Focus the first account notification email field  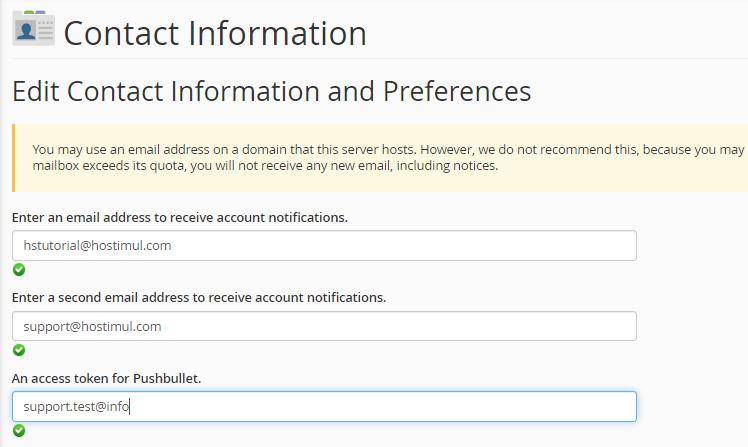pos(324,246)
